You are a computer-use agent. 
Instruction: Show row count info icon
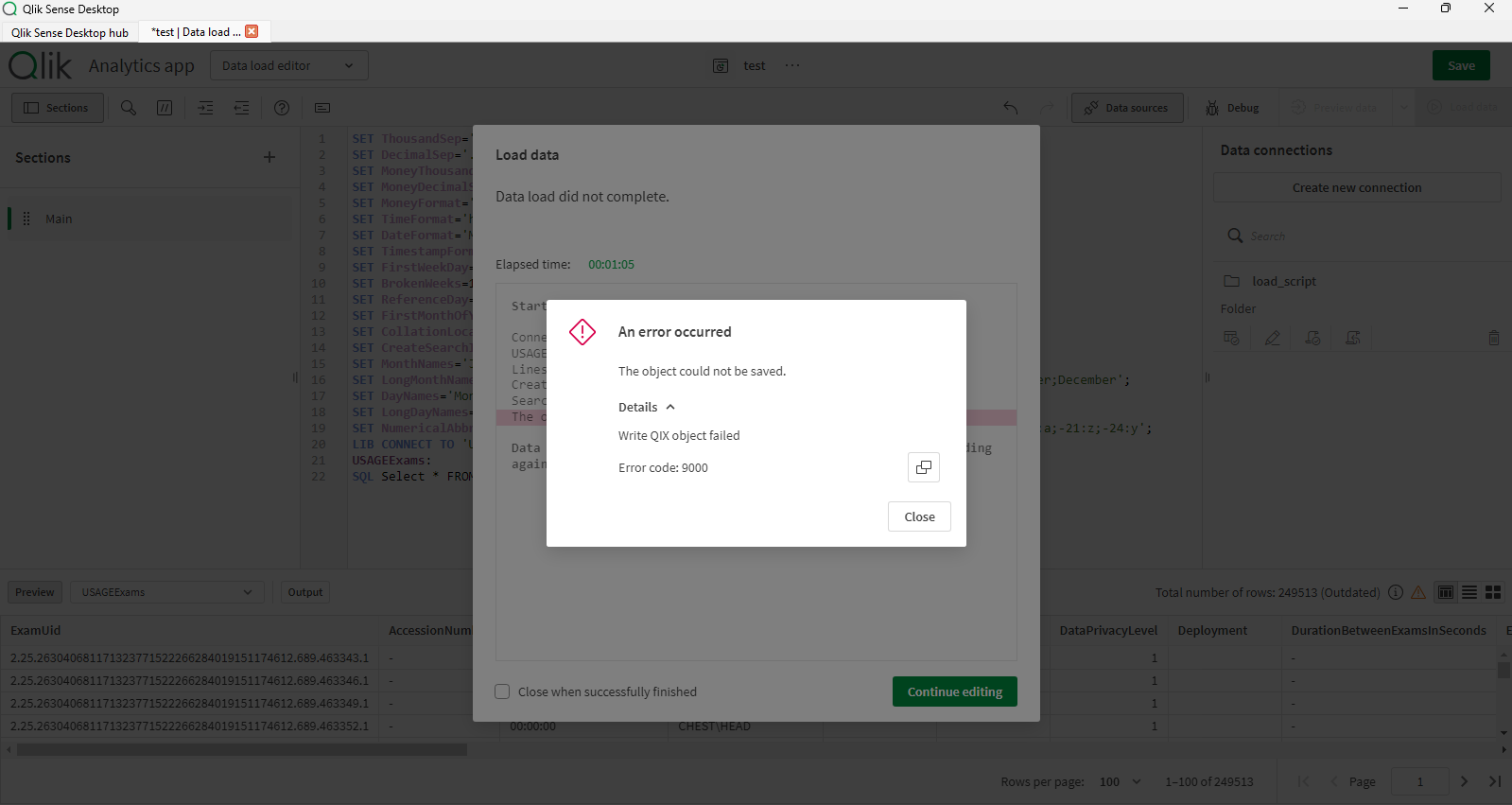1396,592
